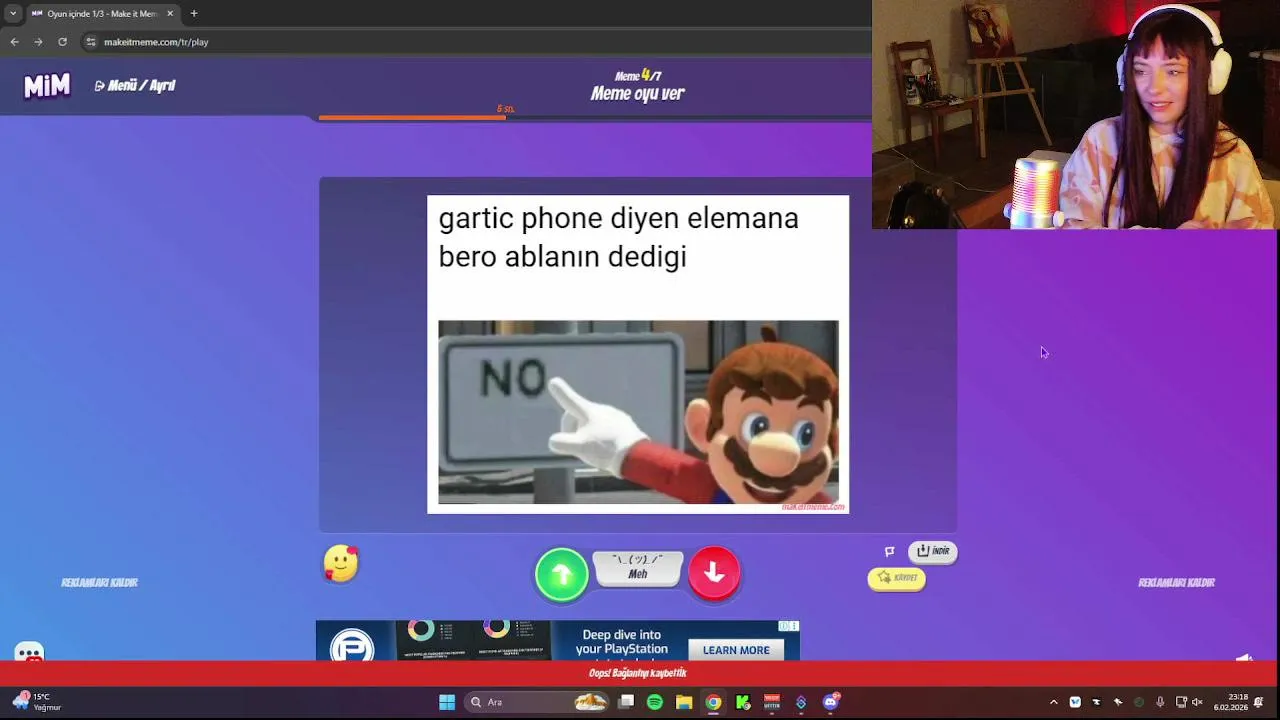
Task: Open File Explorer from taskbar
Action: coord(684,702)
